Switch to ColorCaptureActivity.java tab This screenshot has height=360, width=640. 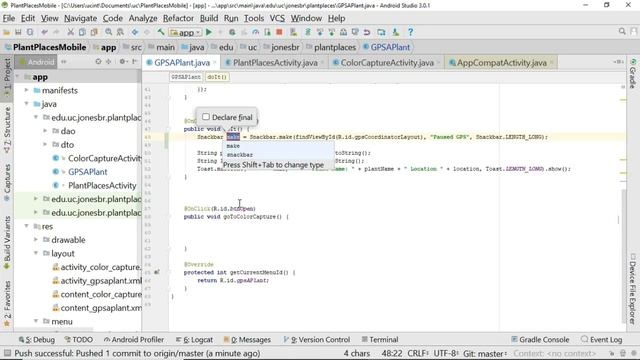[387, 62]
